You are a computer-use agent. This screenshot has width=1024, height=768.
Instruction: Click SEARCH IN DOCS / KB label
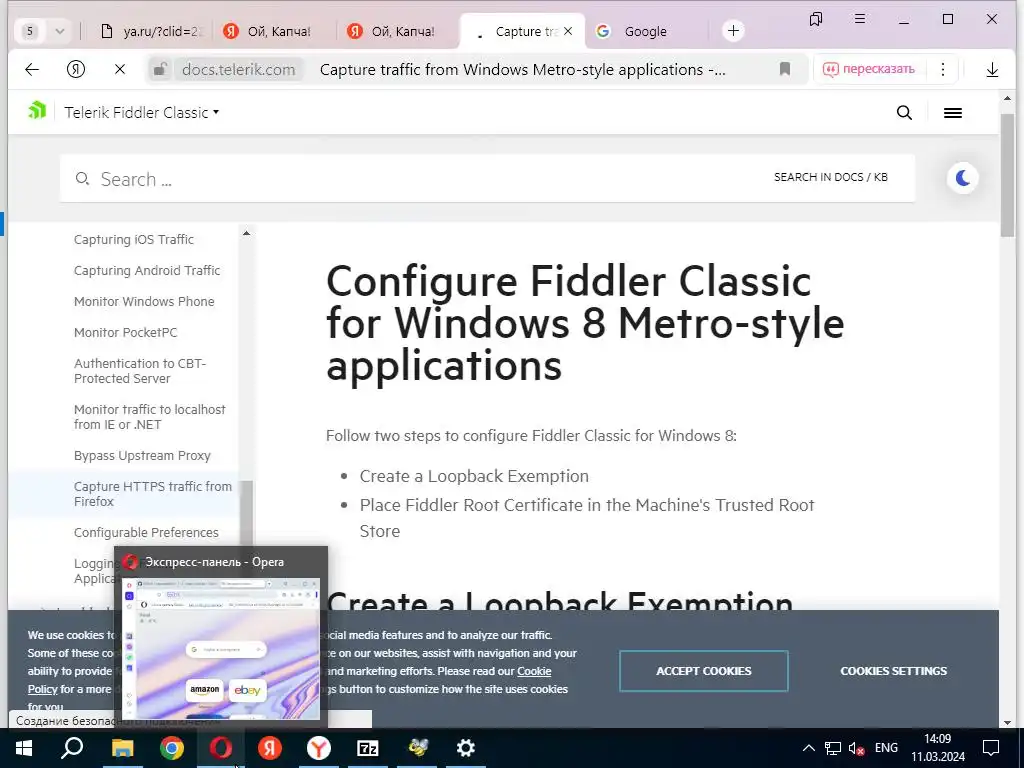point(831,178)
